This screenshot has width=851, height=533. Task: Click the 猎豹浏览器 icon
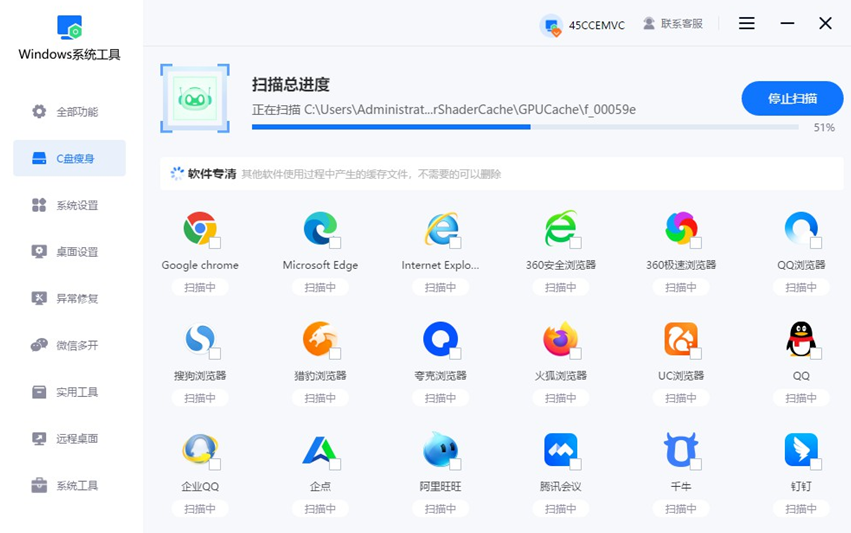coord(320,339)
